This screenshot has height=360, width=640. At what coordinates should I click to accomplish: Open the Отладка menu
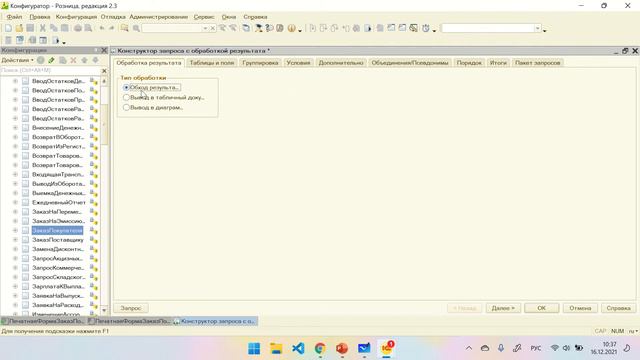[113, 17]
